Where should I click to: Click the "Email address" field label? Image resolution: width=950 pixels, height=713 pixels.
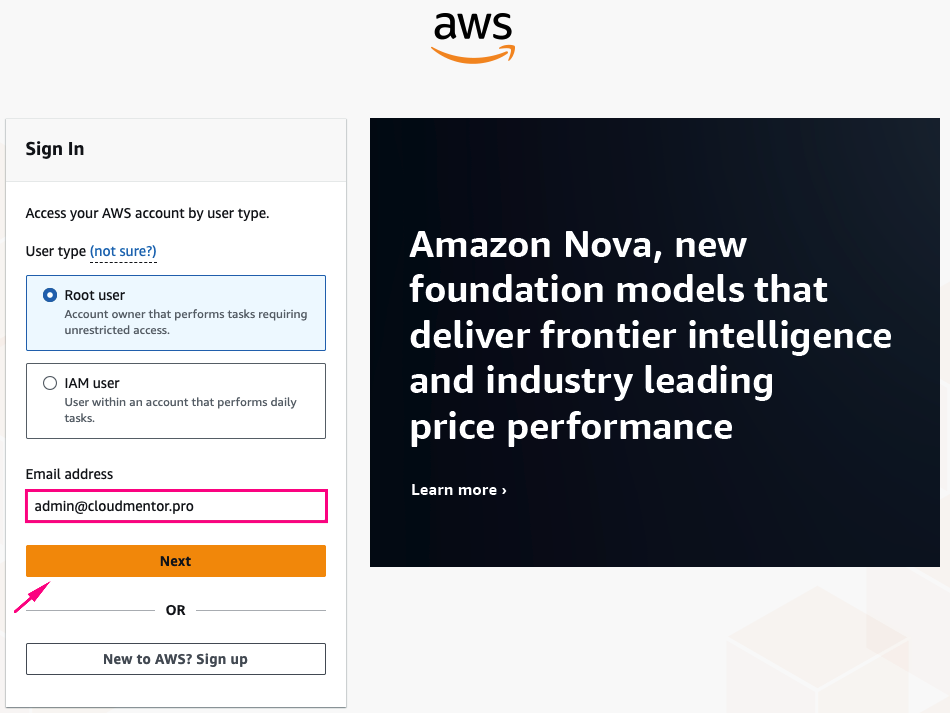tap(69, 474)
